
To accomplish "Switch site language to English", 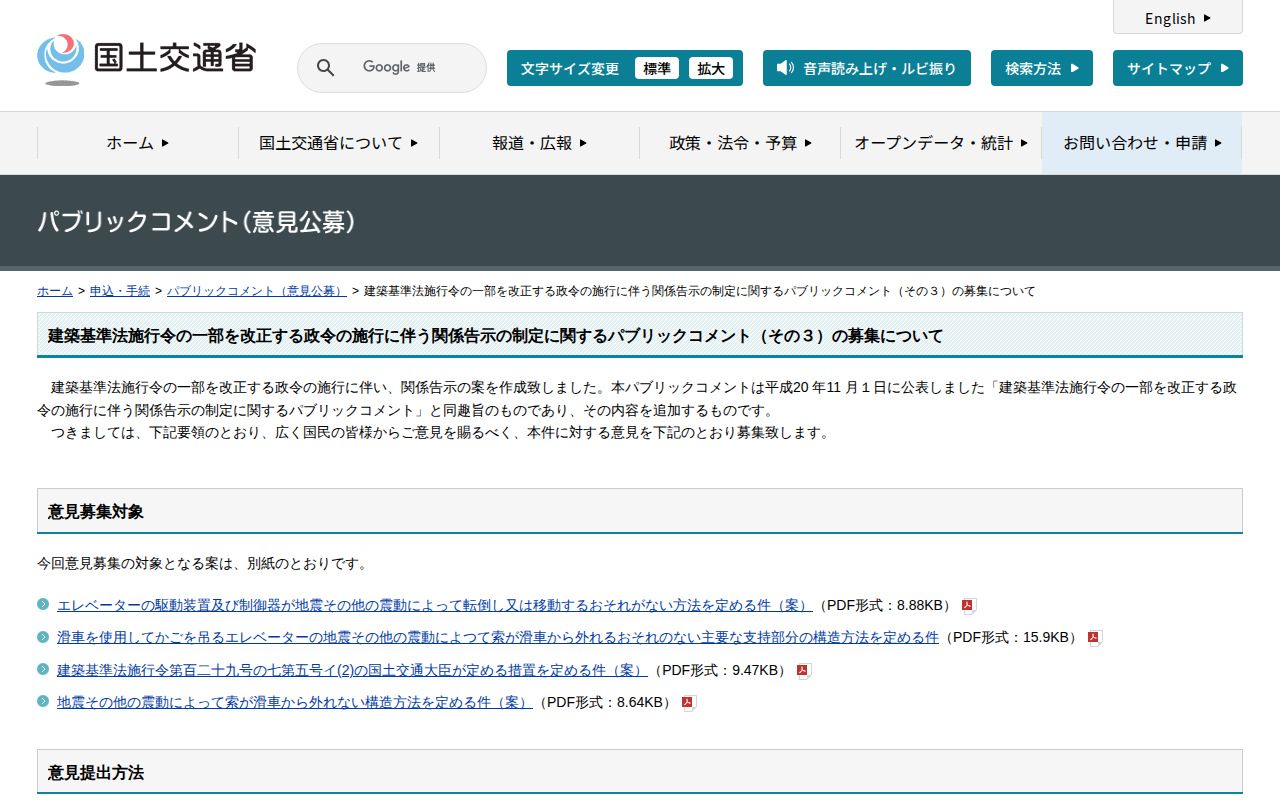I will (x=1177, y=18).
